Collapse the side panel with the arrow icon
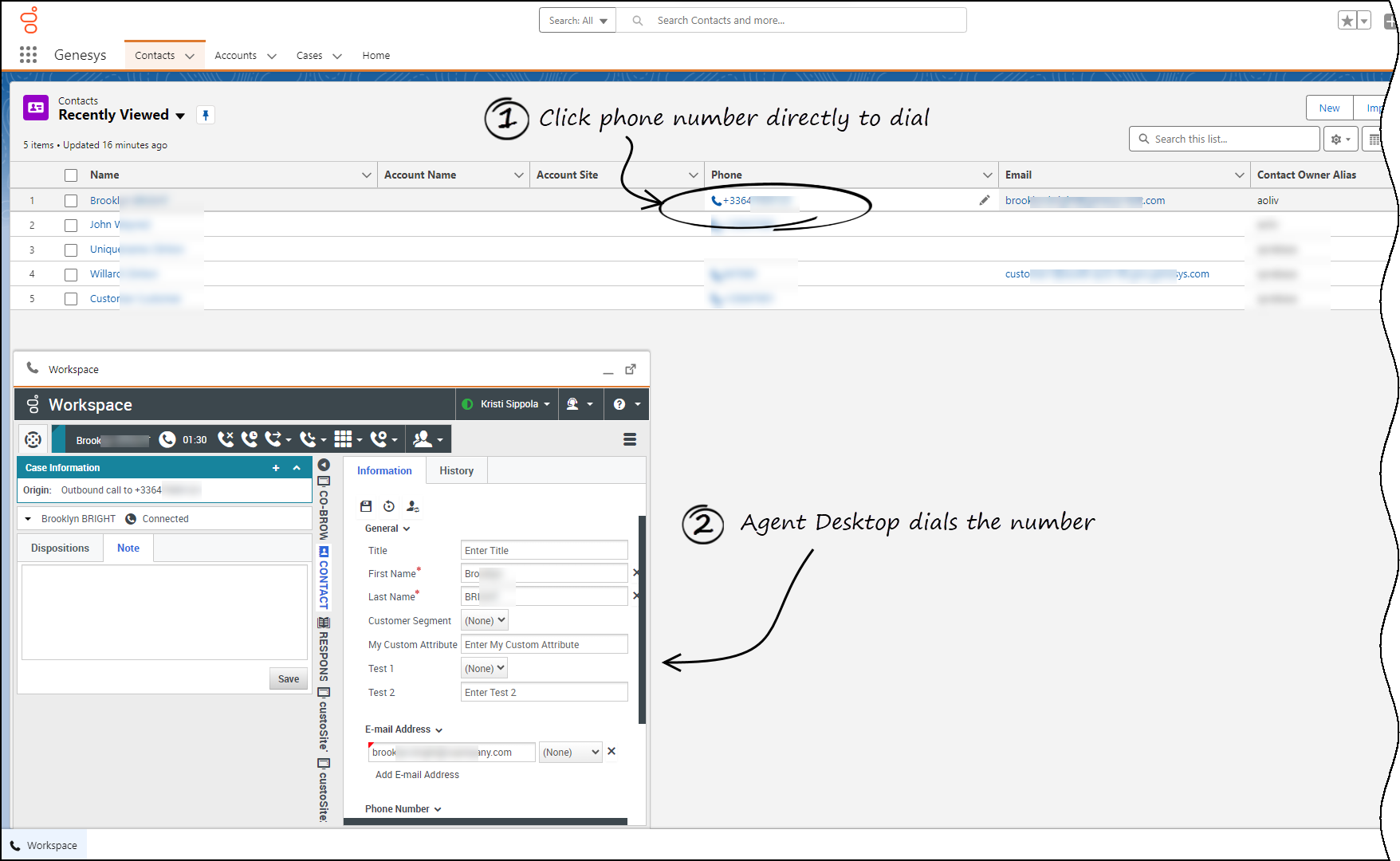Screen dimensions: 1400x861 (324, 465)
